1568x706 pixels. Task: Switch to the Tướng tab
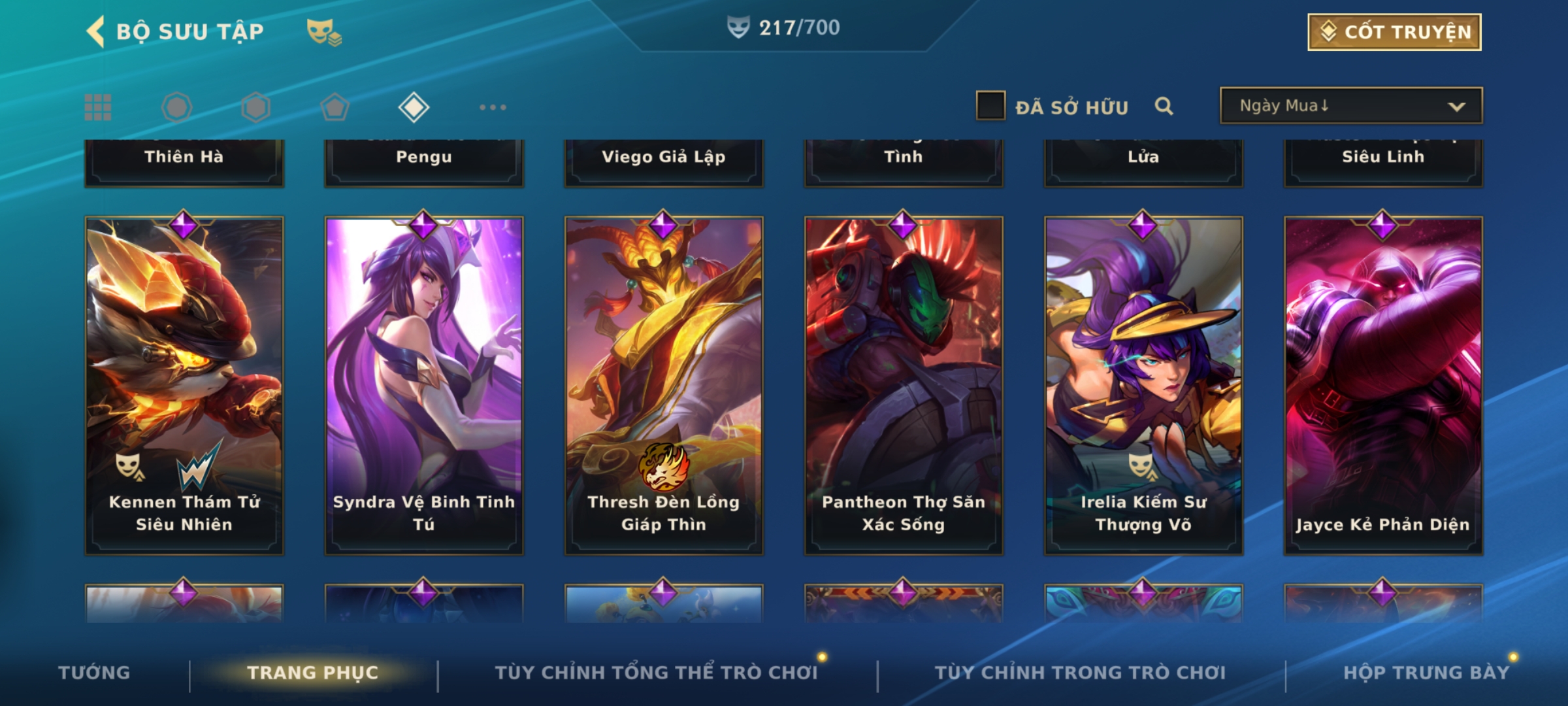[94, 672]
